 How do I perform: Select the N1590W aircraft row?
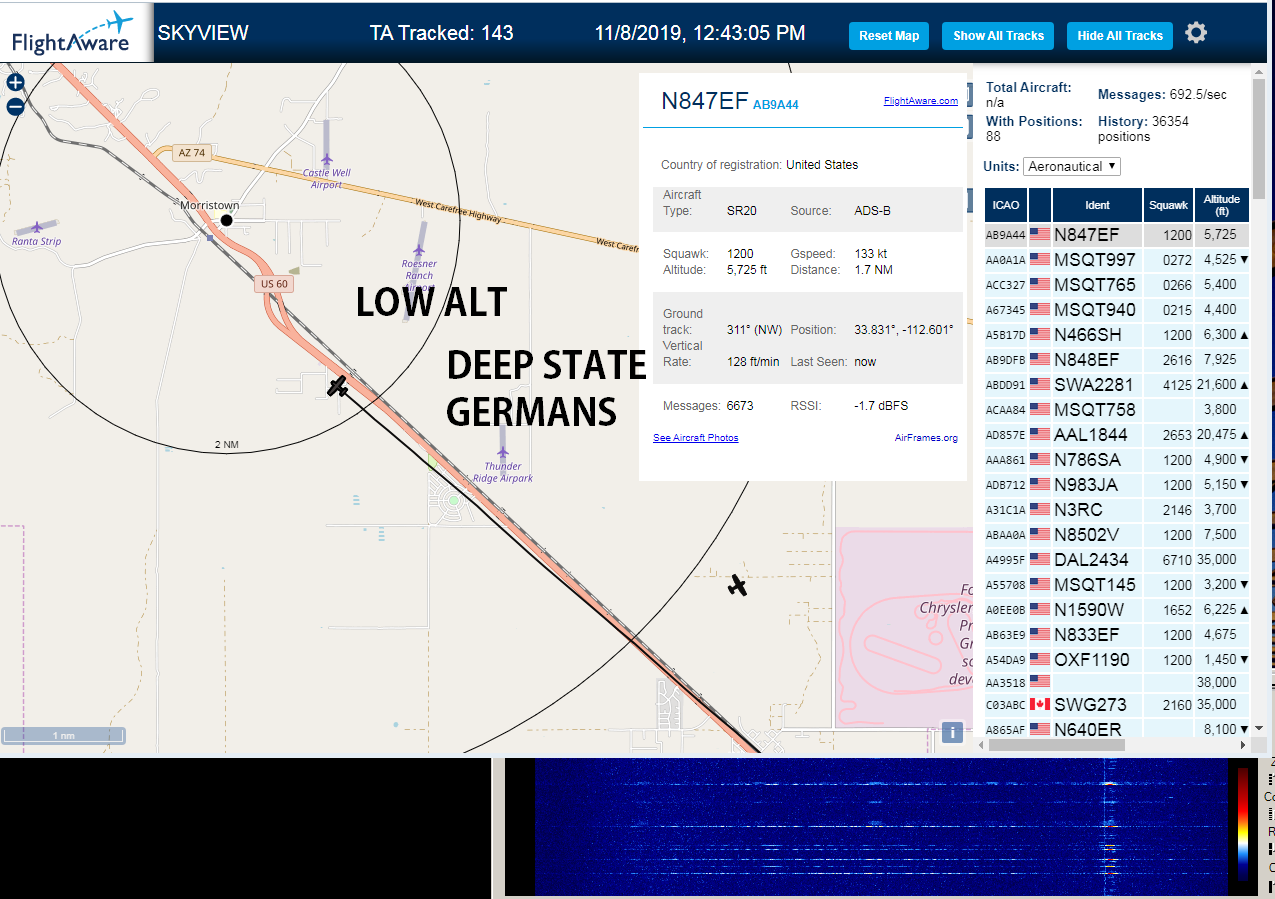(x=1117, y=610)
